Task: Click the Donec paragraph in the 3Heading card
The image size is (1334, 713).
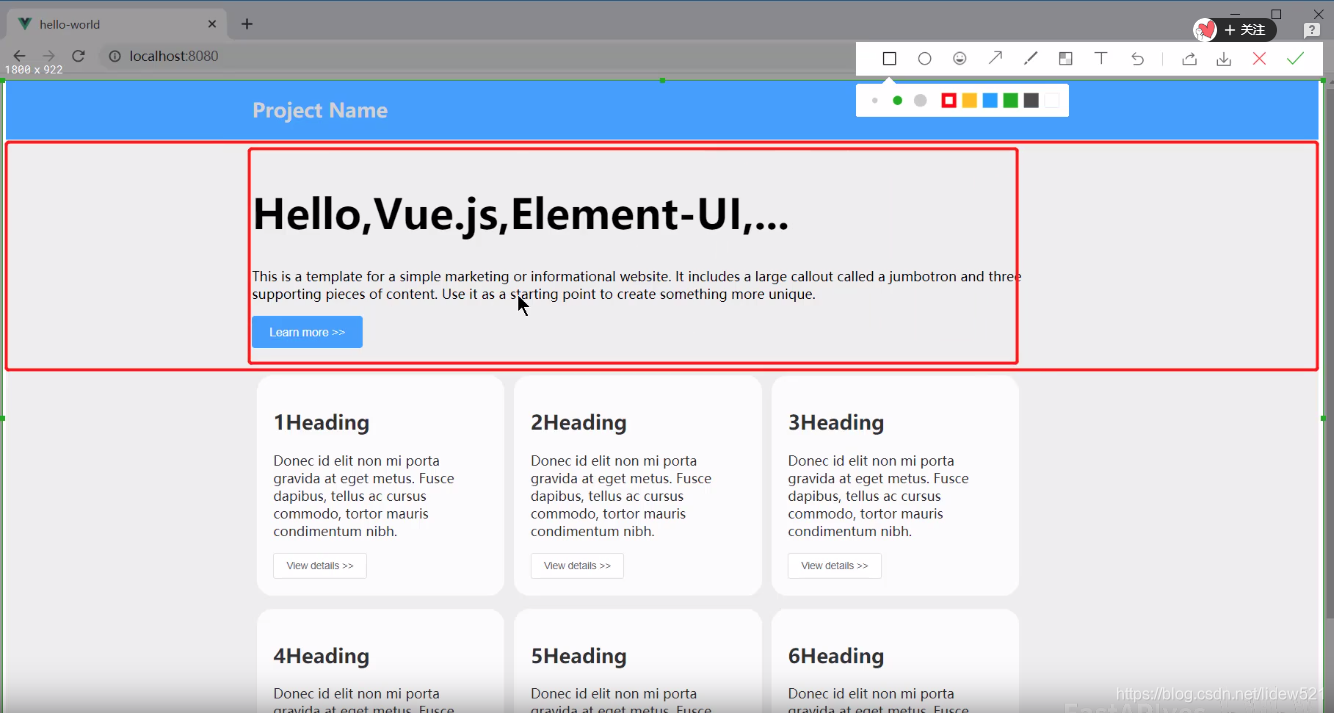Action: (x=878, y=496)
